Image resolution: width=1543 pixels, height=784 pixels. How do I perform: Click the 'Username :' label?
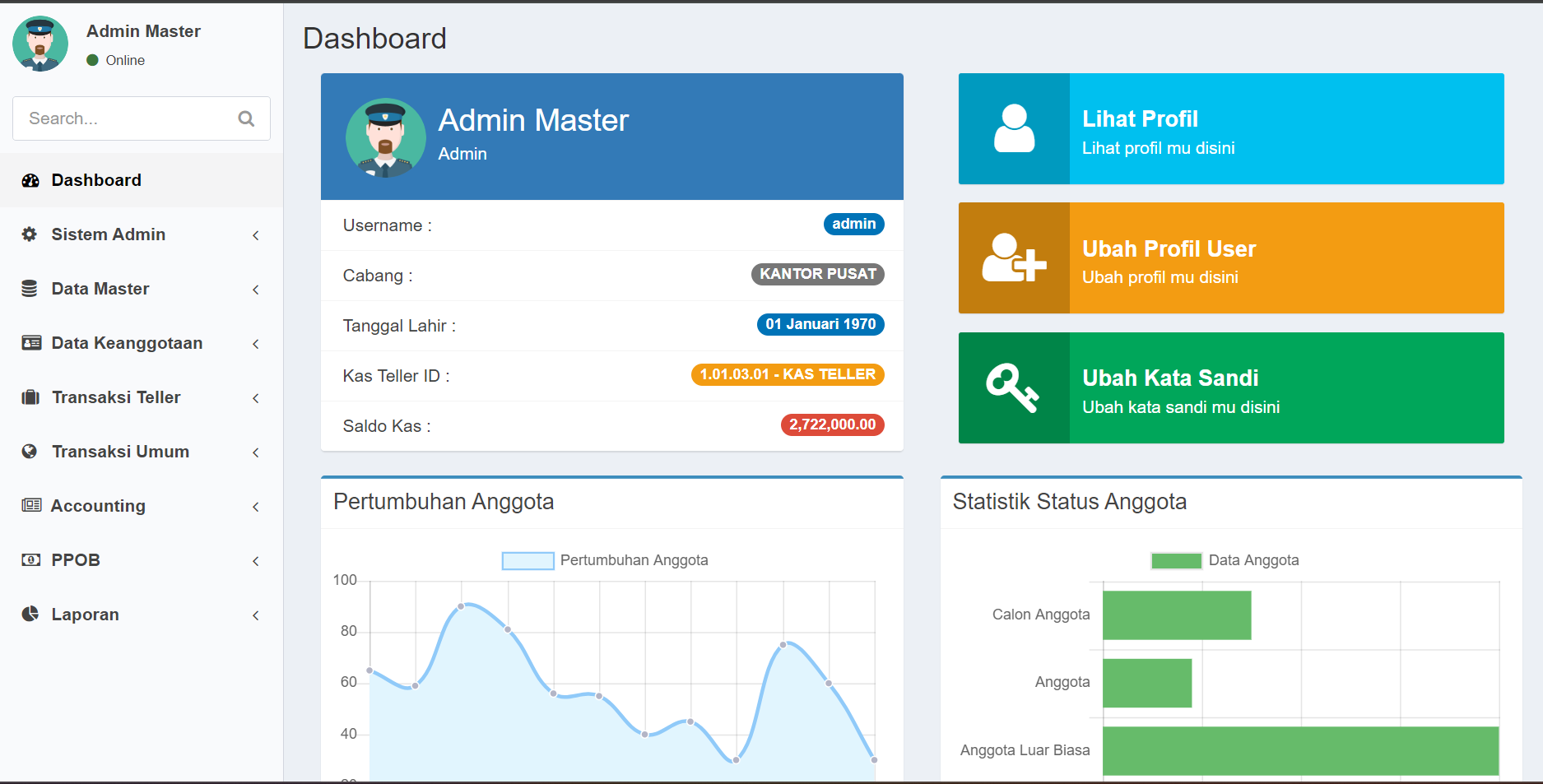(388, 225)
